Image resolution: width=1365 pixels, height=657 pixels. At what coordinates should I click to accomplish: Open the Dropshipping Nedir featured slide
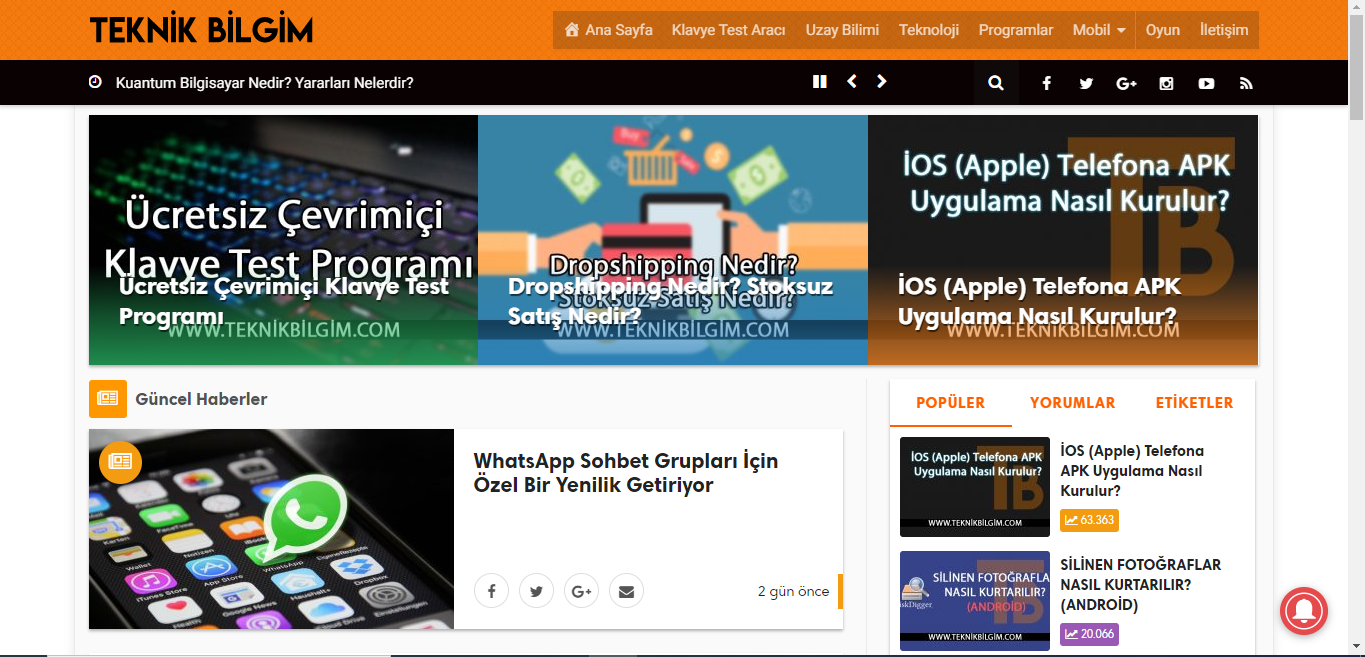pos(673,240)
